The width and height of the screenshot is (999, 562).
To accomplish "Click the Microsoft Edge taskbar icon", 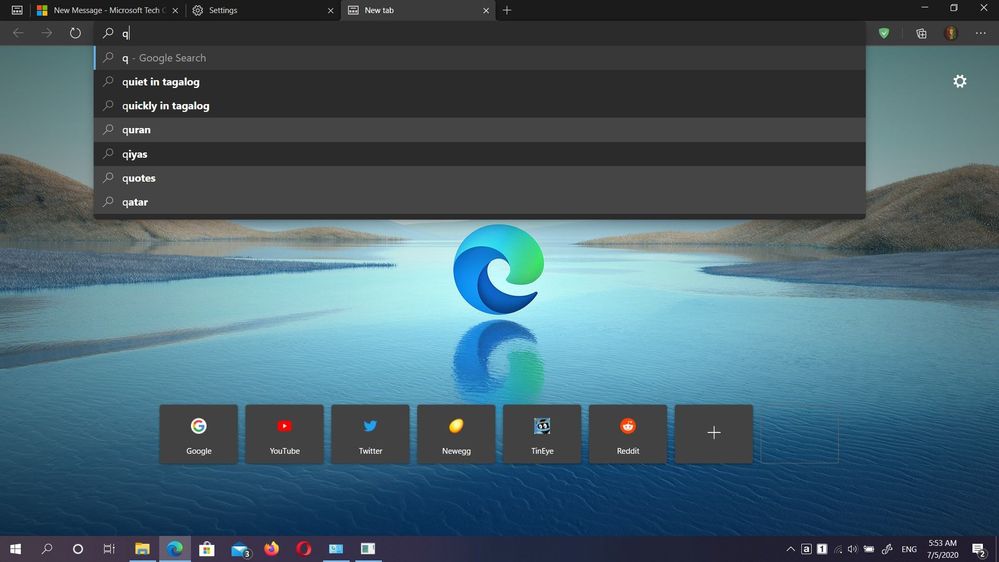I will pos(175,549).
